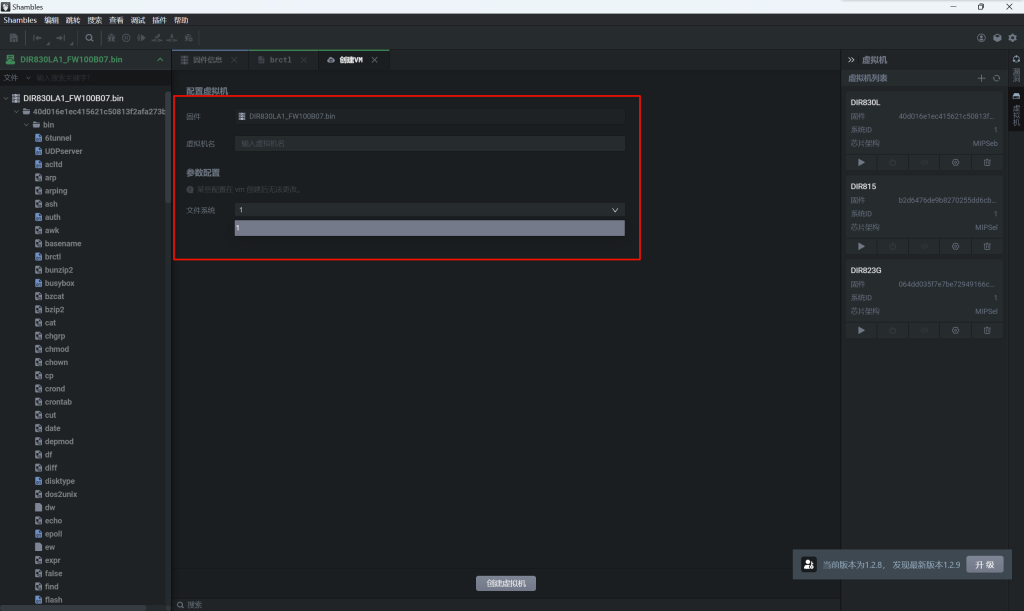Select busybox in the file tree
Viewport: 1024px width, 611px height.
coord(59,283)
